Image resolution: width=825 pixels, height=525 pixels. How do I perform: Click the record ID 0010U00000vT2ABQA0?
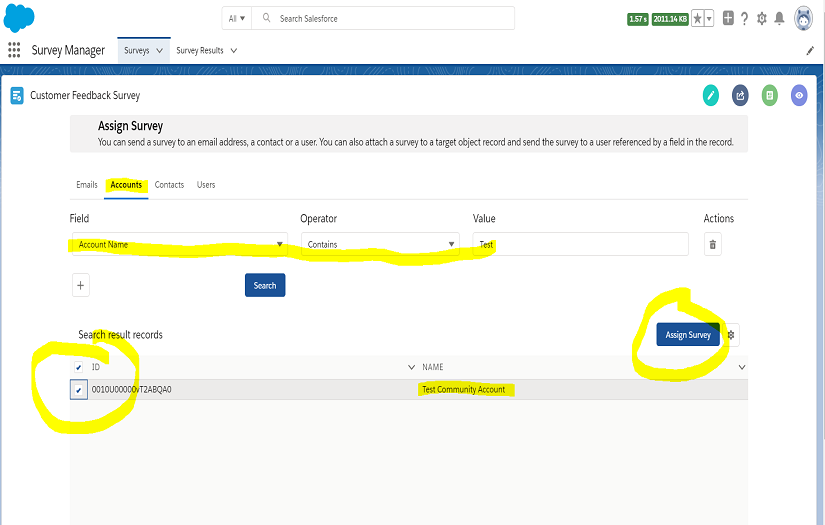coord(132,389)
